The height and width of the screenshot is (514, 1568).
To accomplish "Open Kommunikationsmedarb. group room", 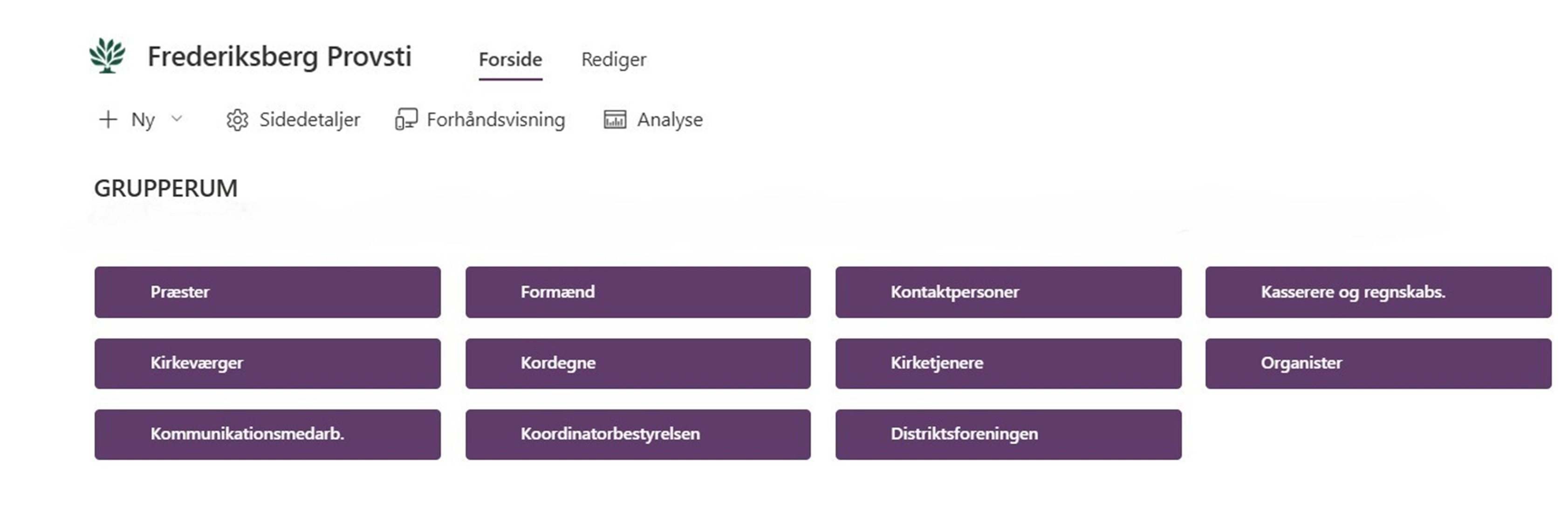I will [x=267, y=434].
